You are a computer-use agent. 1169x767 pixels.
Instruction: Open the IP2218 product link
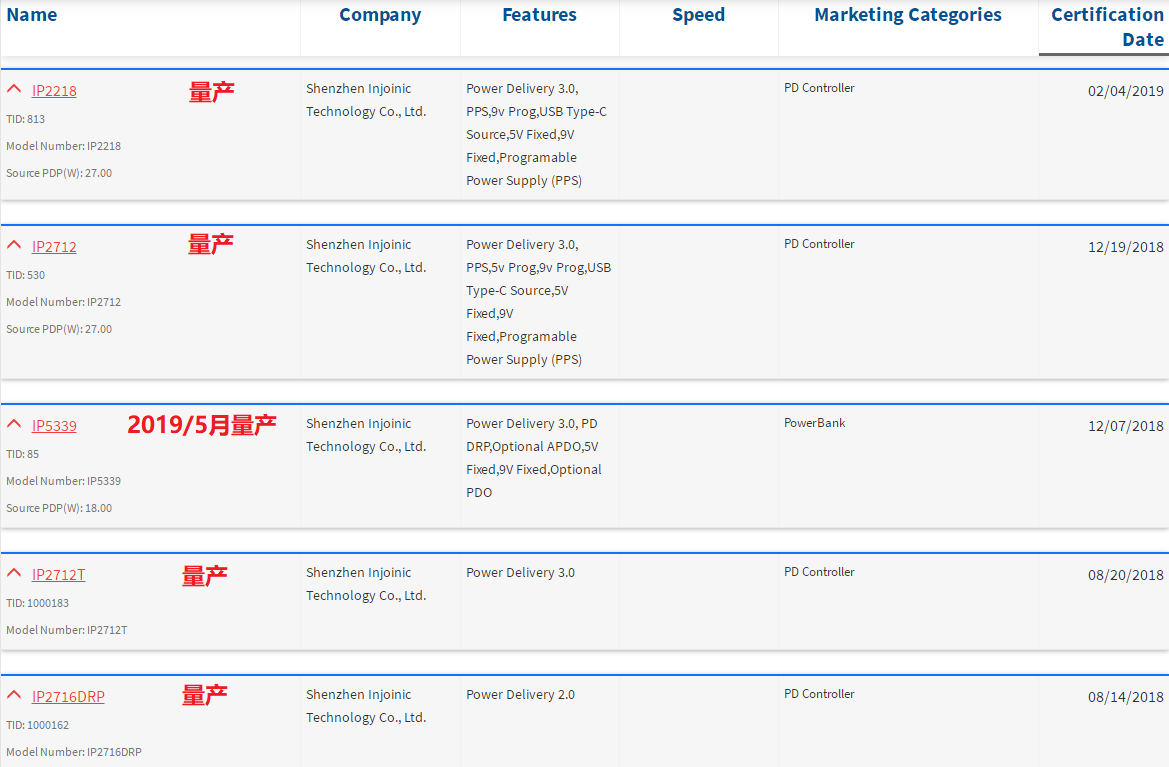54,91
